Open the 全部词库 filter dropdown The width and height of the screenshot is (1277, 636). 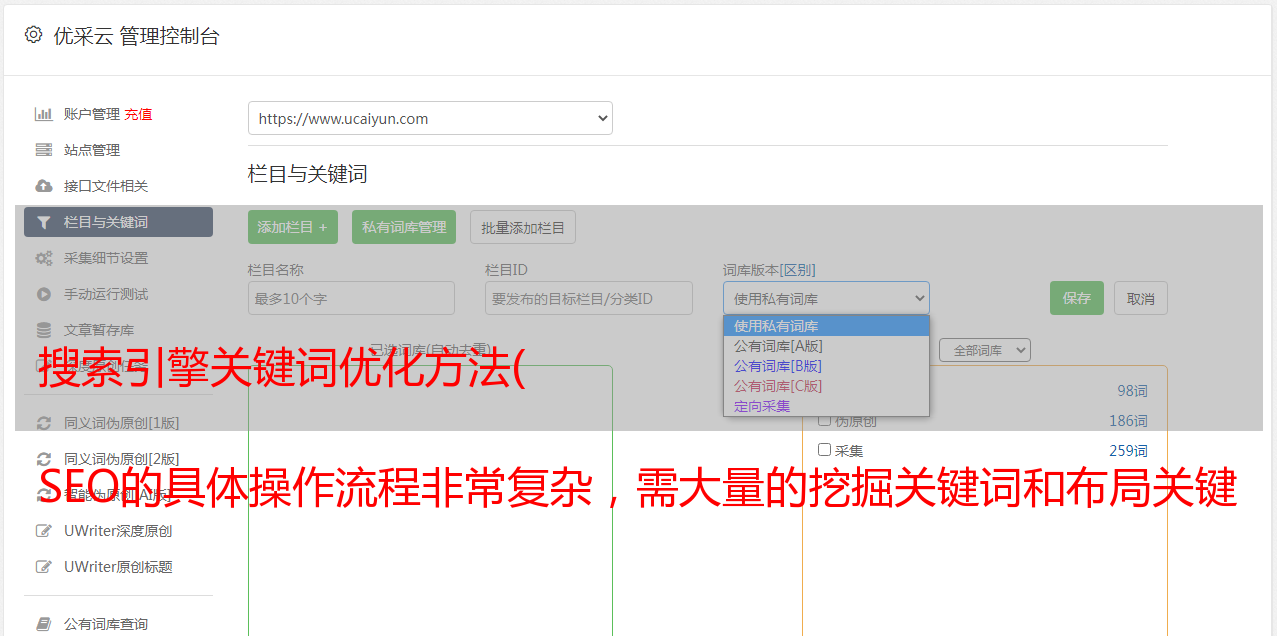click(985, 351)
